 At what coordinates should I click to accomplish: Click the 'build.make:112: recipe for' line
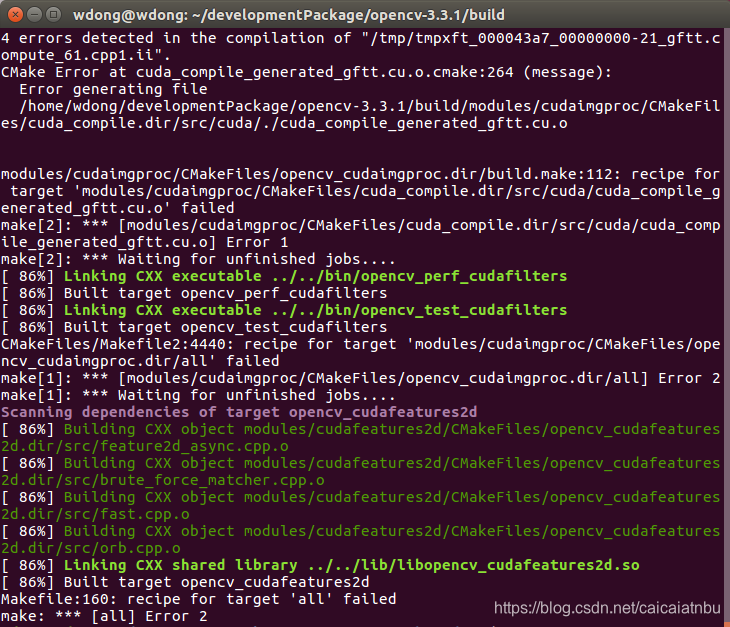361,174
